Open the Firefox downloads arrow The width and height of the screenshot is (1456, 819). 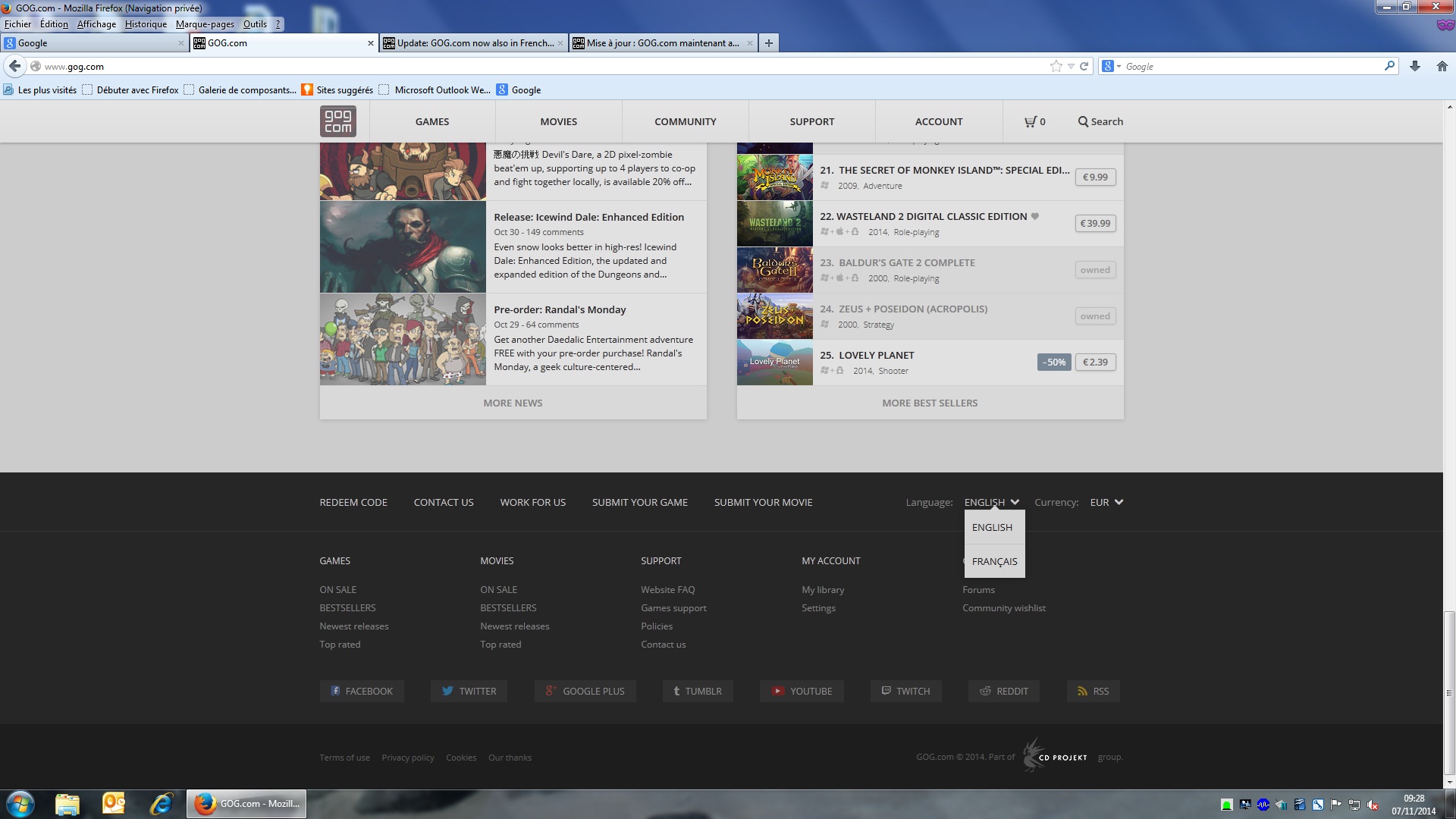(x=1415, y=66)
